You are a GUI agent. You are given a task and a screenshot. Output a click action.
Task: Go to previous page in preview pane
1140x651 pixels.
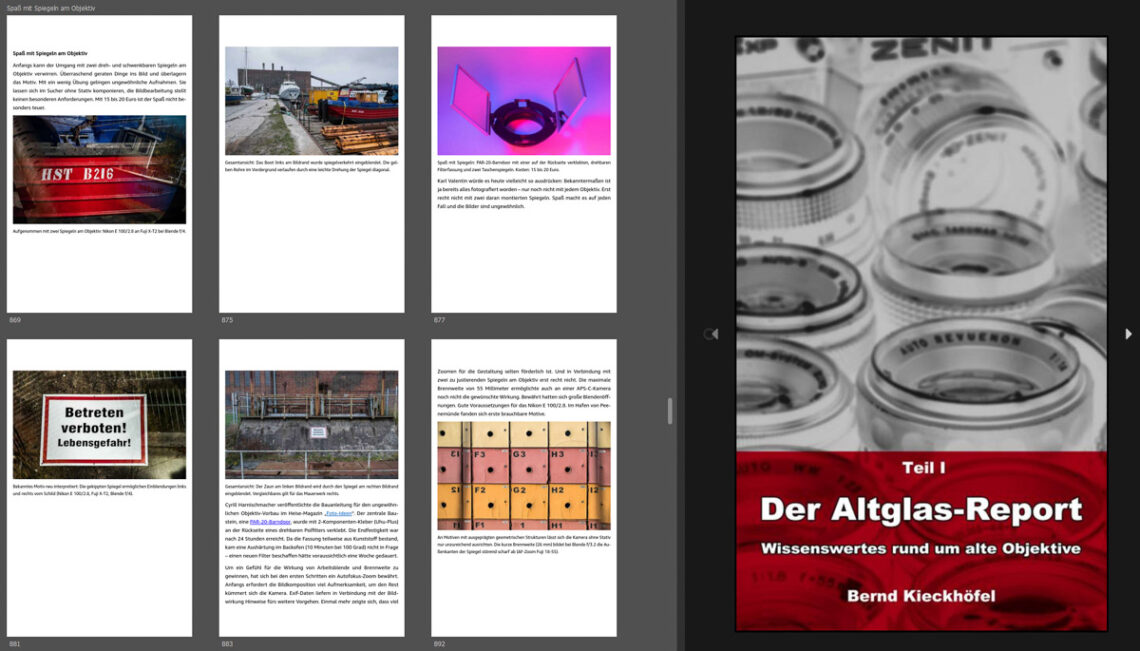[715, 334]
